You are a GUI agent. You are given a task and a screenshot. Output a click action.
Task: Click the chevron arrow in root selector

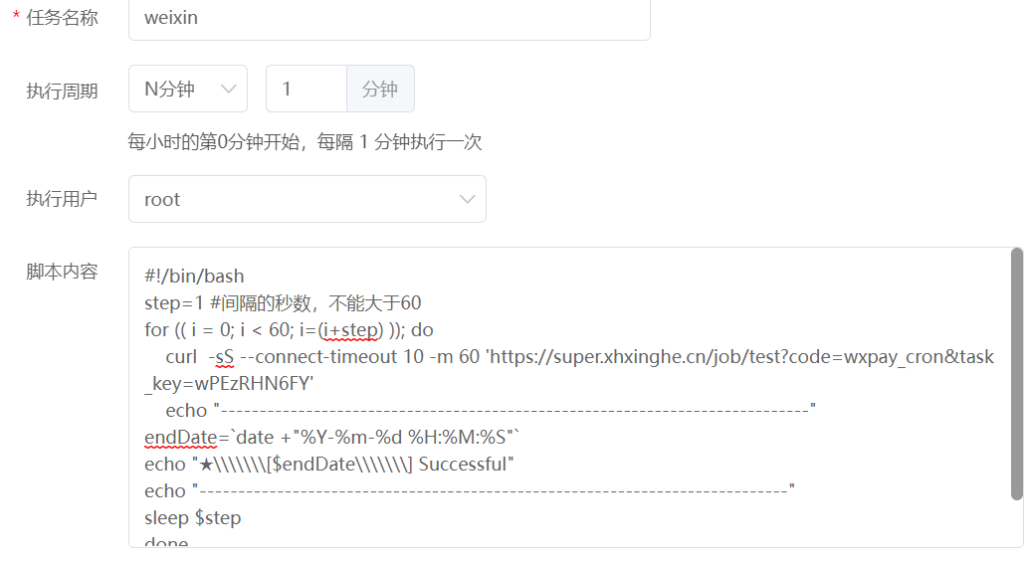tap(467, 199)
